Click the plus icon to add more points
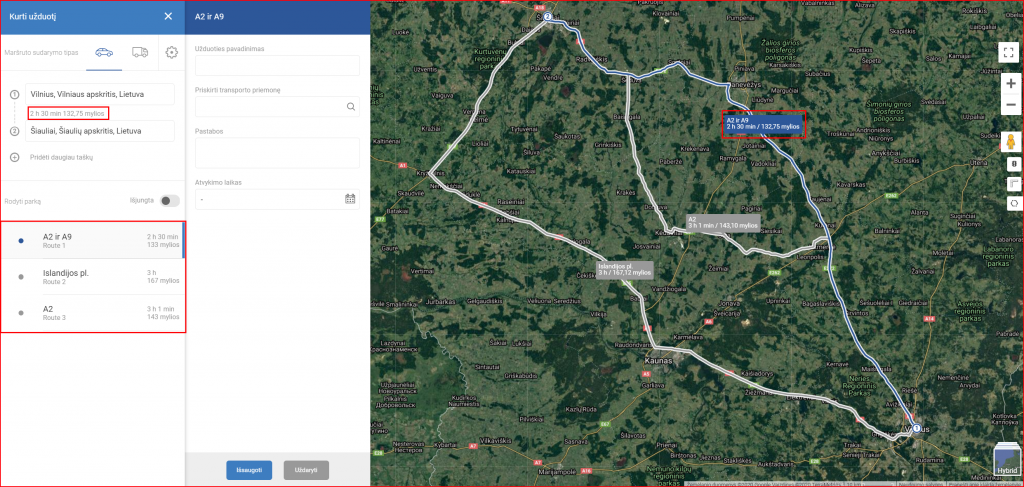Screen dimensions: 1024x487 (x=14, y=157)
